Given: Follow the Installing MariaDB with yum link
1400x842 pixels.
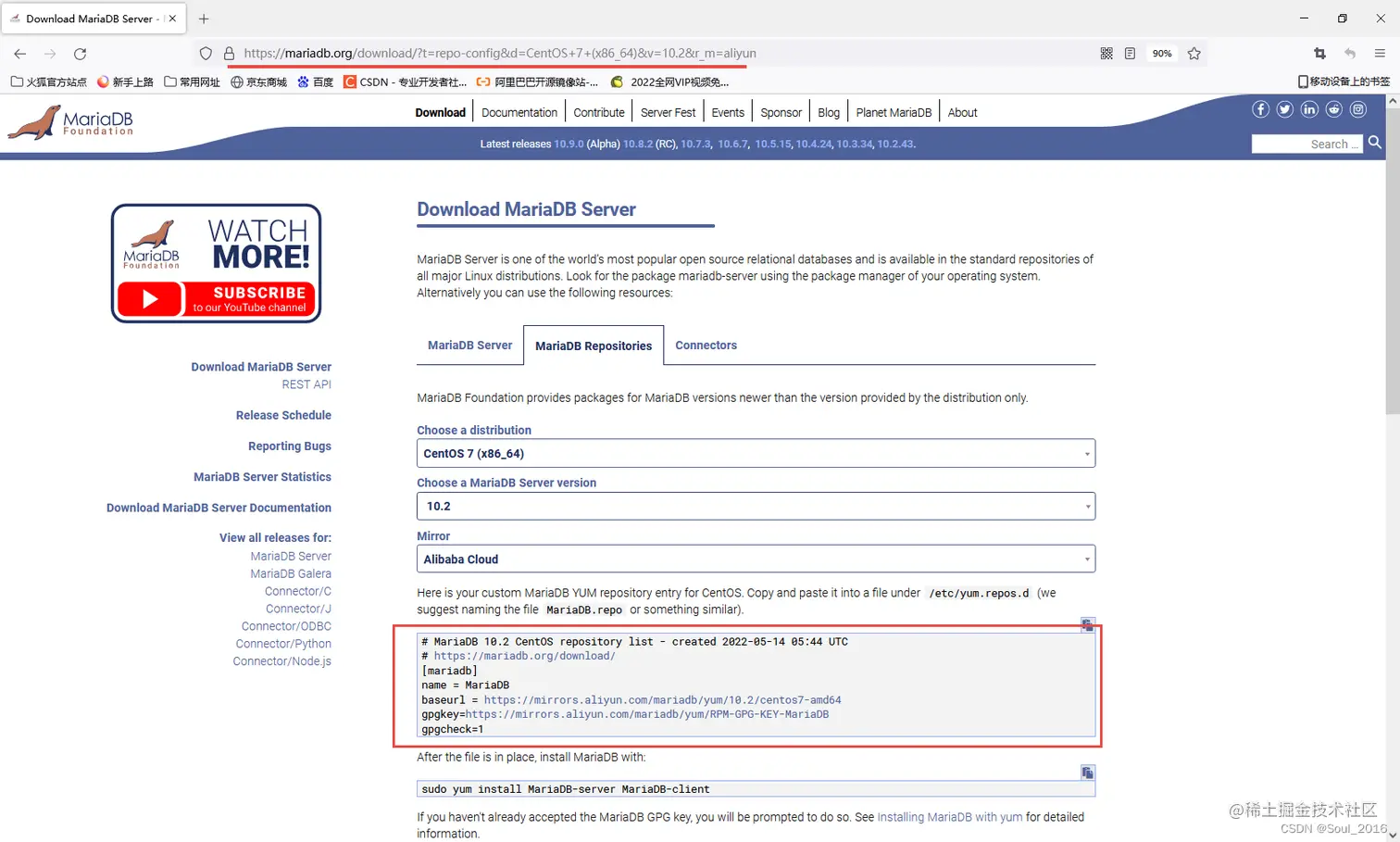Looking at the screenshot, I should (950, 817).
